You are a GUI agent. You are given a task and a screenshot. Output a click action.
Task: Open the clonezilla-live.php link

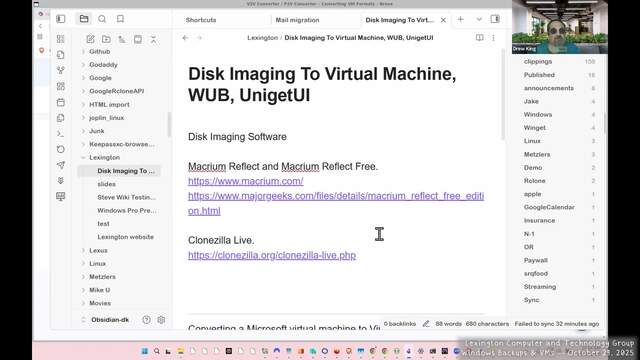pos(272,256)
